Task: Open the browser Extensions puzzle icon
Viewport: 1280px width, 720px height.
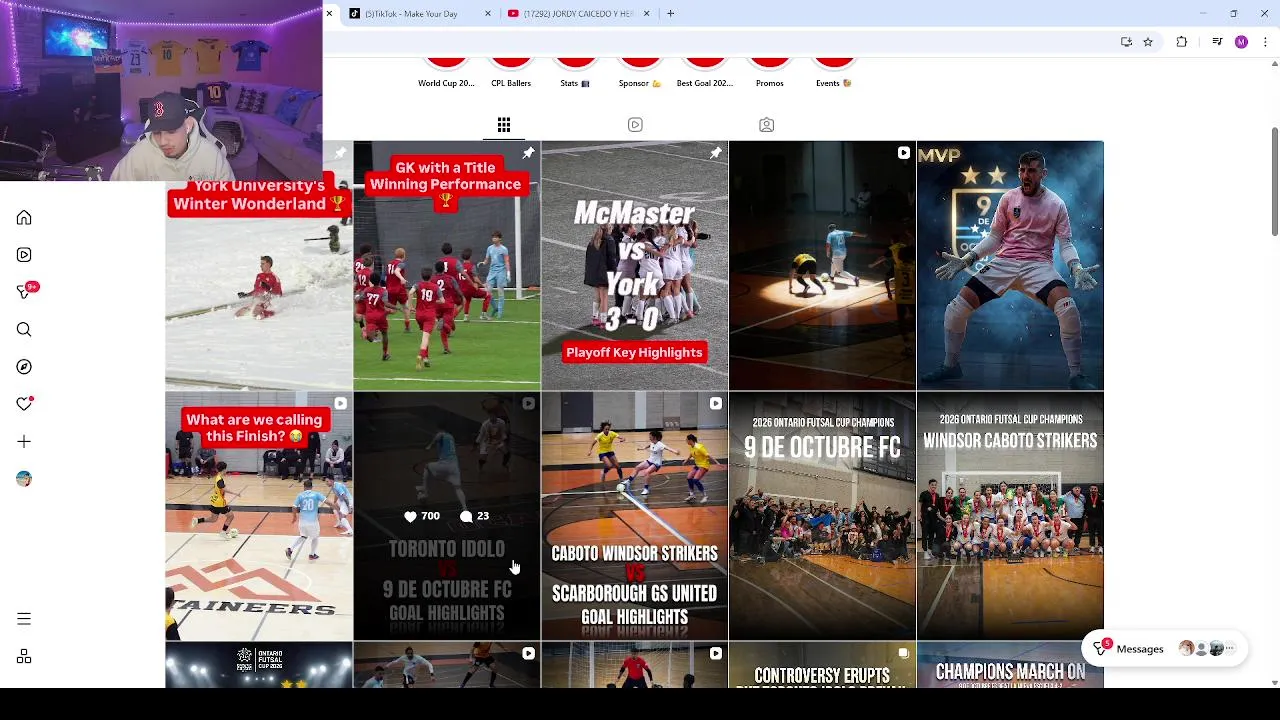Action: point(1182,42)
